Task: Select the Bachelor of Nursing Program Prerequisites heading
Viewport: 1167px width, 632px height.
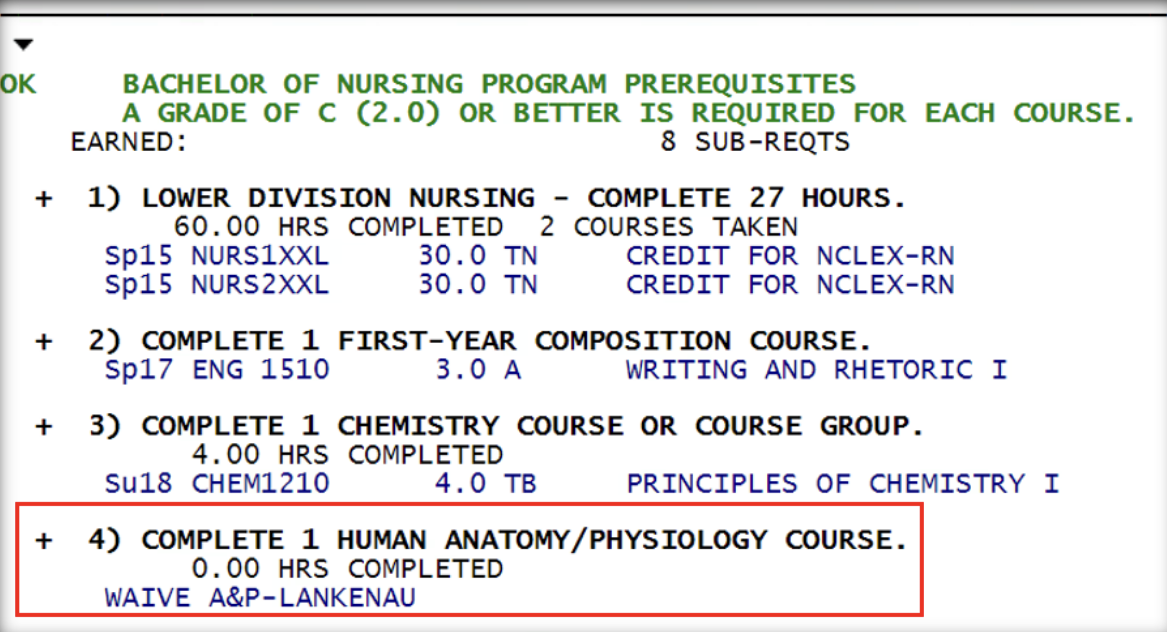Action: [x=489, y=84]
